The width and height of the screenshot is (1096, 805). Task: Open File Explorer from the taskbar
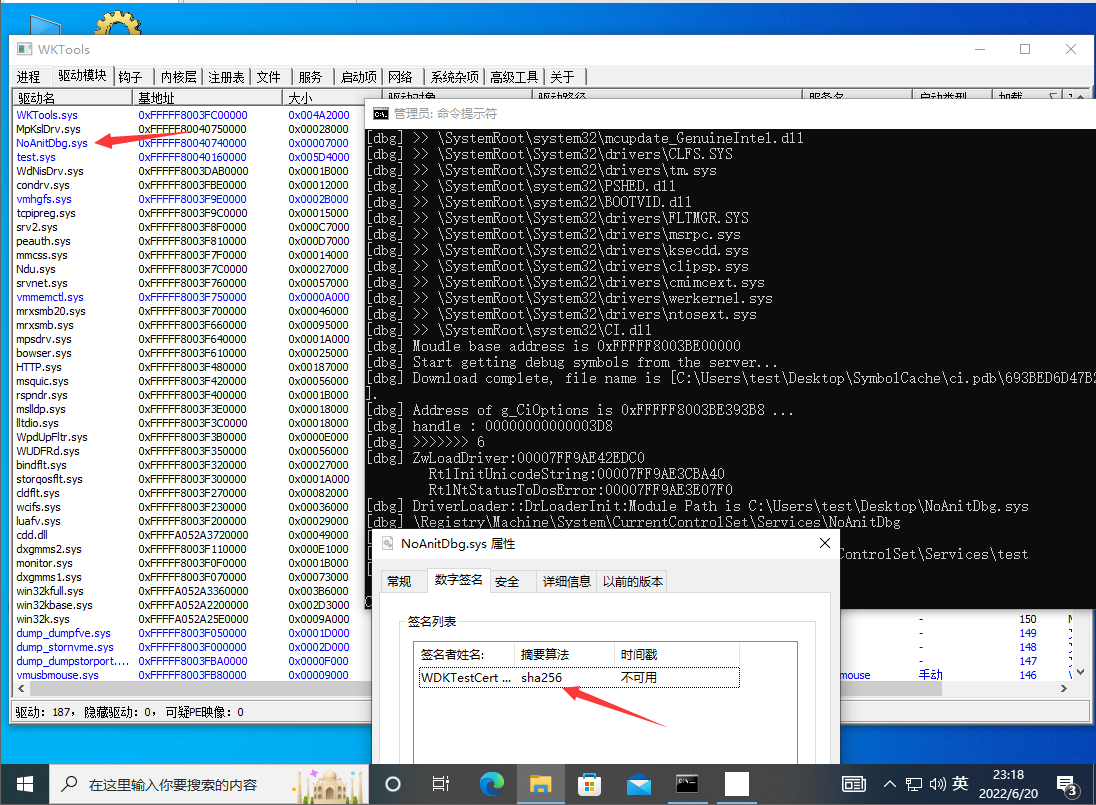tap(540, 783)
